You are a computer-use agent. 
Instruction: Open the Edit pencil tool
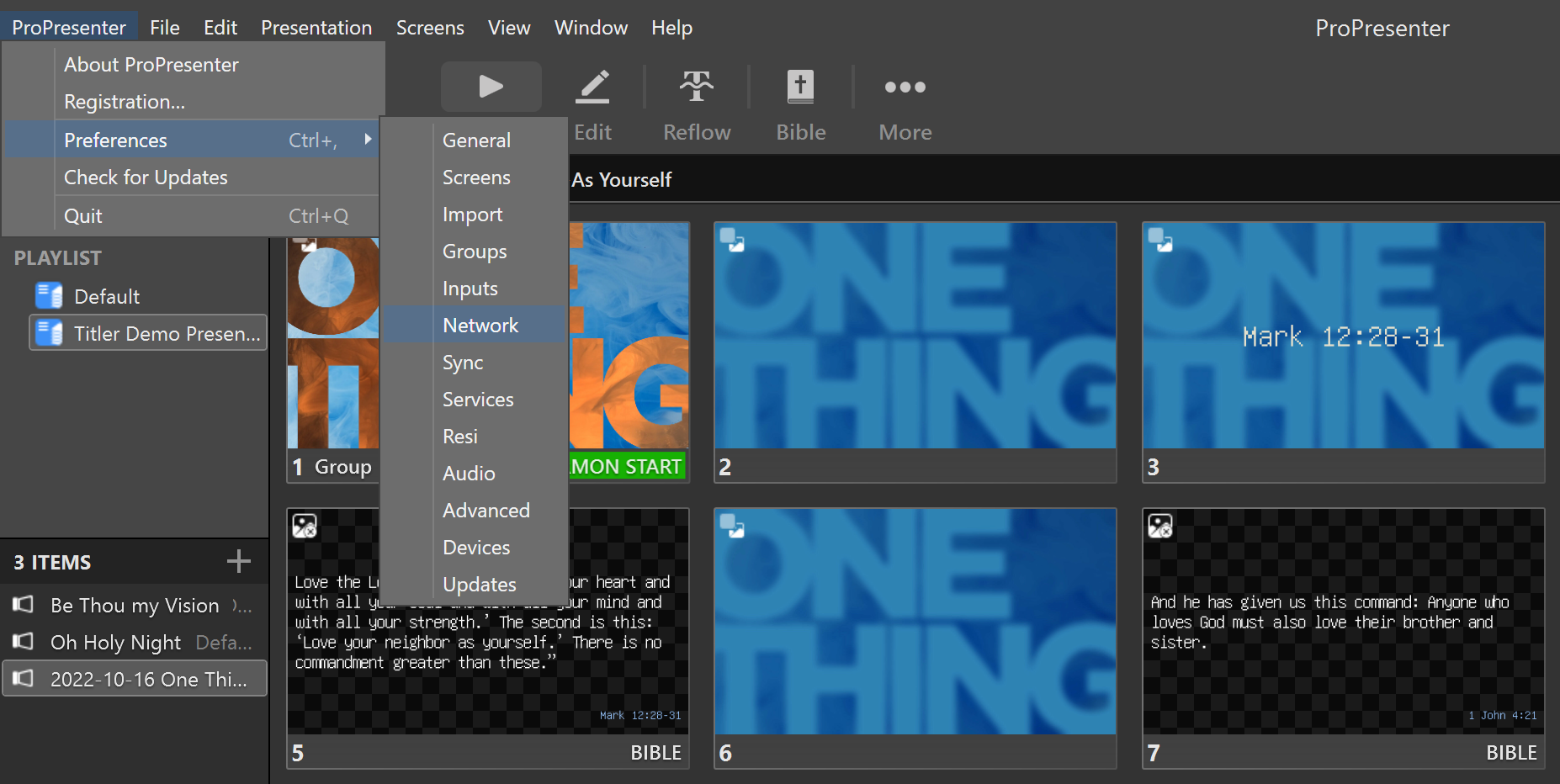tap(593, 87)
